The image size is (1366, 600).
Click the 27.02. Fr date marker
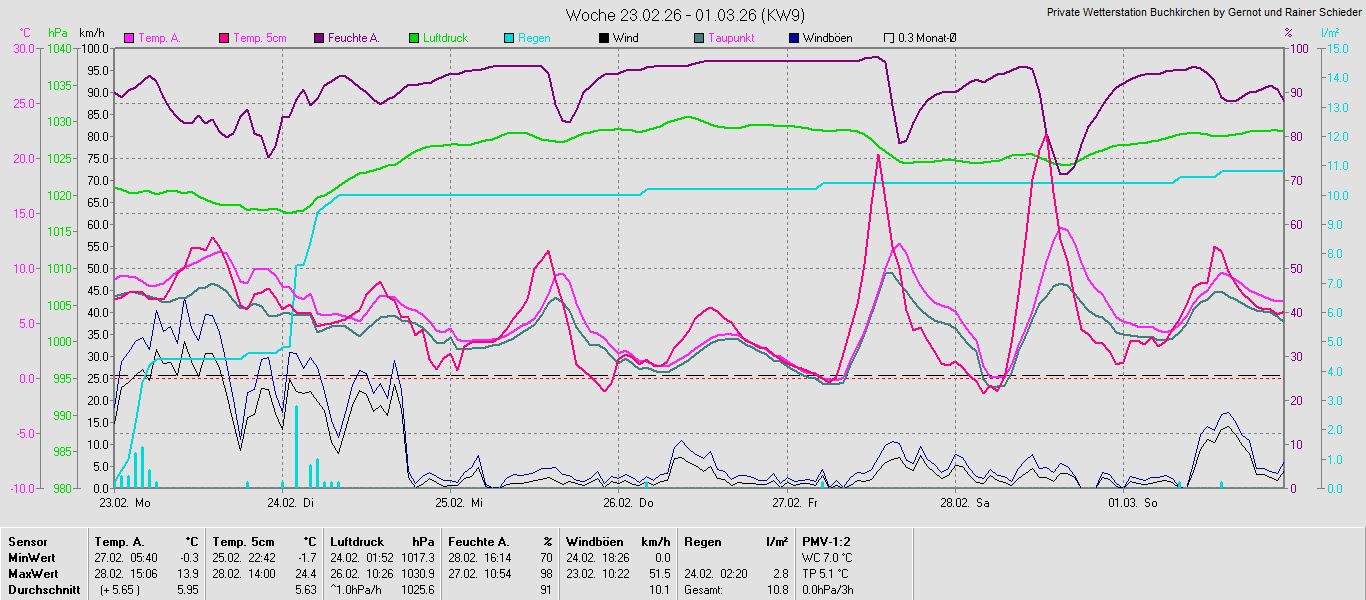pyautogui.click(x=797, y=503)
